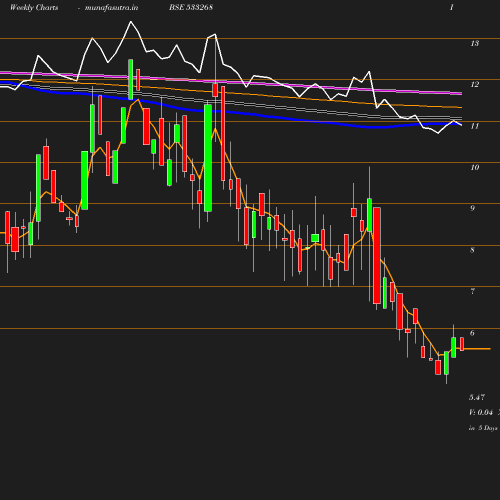500x500 pixels.
Task: Click the price axis label 13
Action: (x=475, y=43)
